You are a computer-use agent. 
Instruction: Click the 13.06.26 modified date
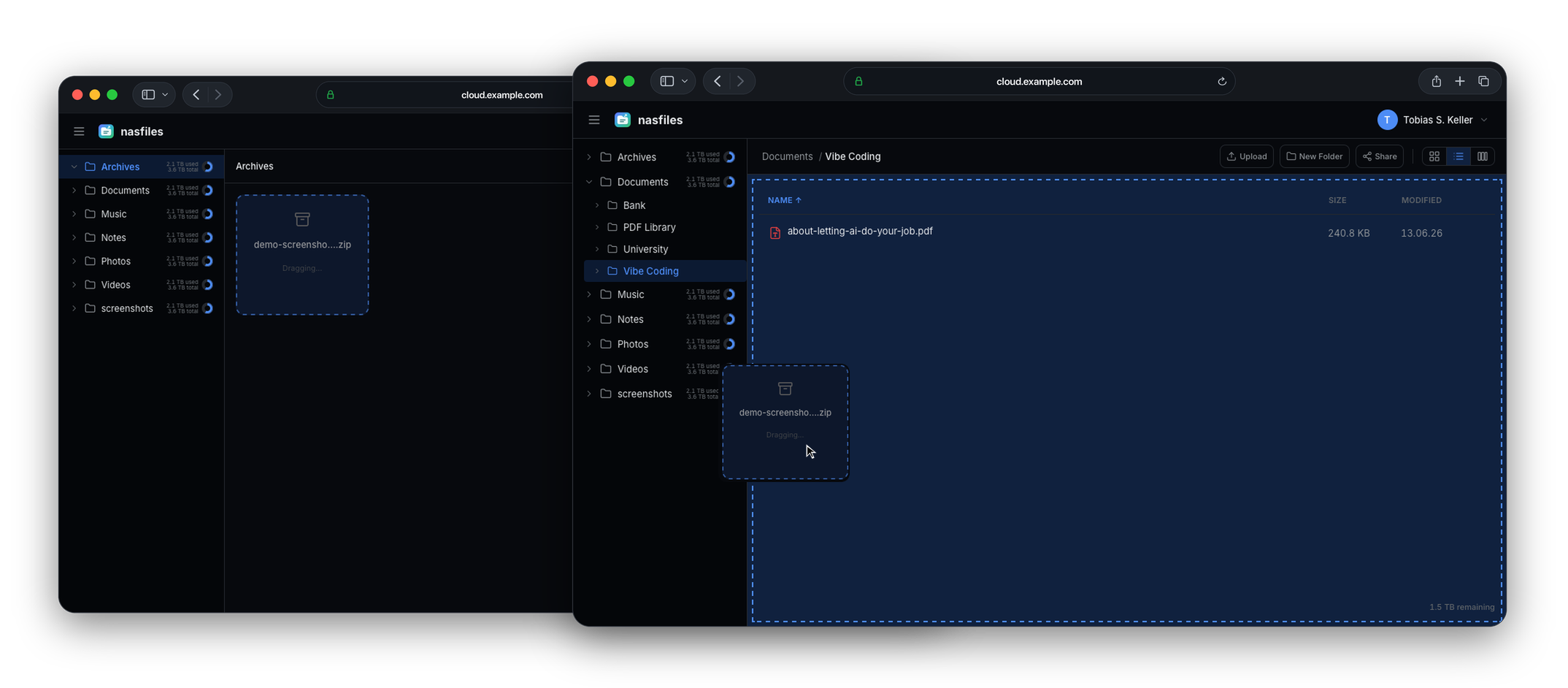tap(1421, 233)
